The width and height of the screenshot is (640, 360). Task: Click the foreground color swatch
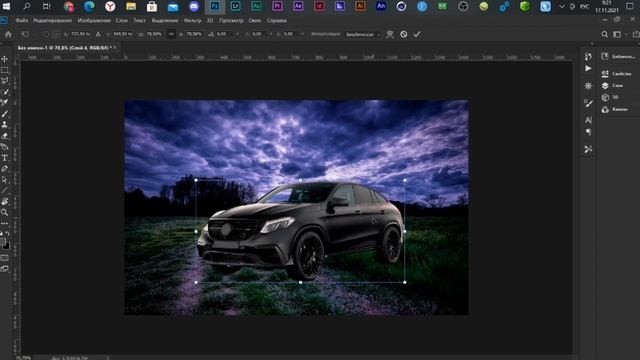(3, 242)
